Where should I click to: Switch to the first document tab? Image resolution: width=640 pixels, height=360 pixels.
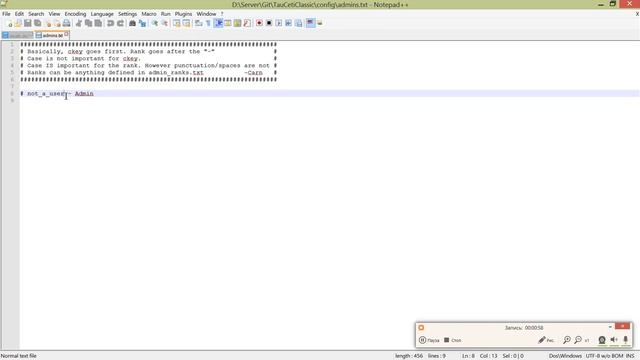pos(18,36)
